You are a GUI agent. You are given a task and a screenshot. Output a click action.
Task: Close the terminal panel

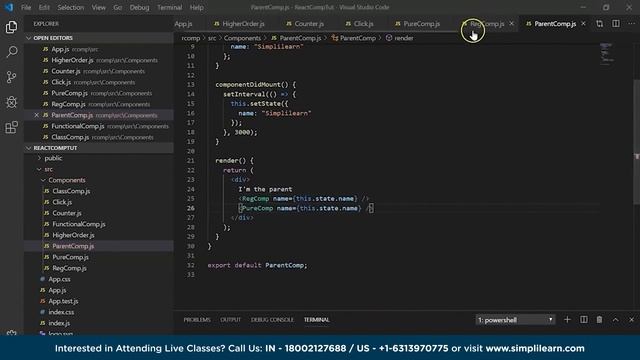631,320
